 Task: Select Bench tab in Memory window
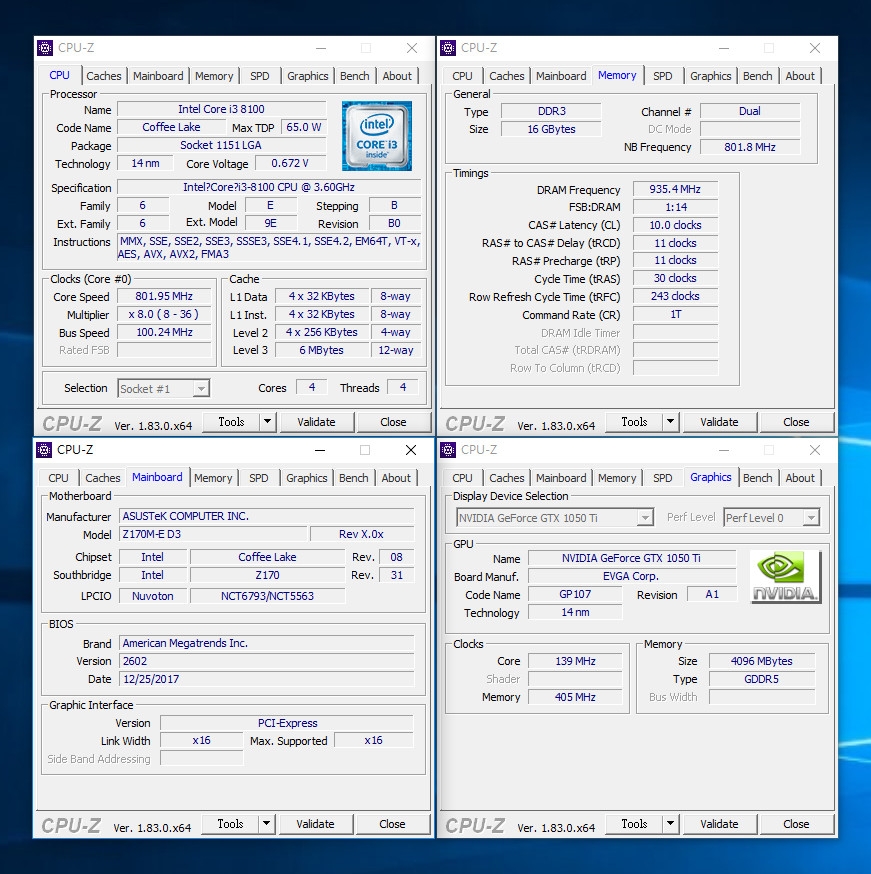click(x=757, y=76)
